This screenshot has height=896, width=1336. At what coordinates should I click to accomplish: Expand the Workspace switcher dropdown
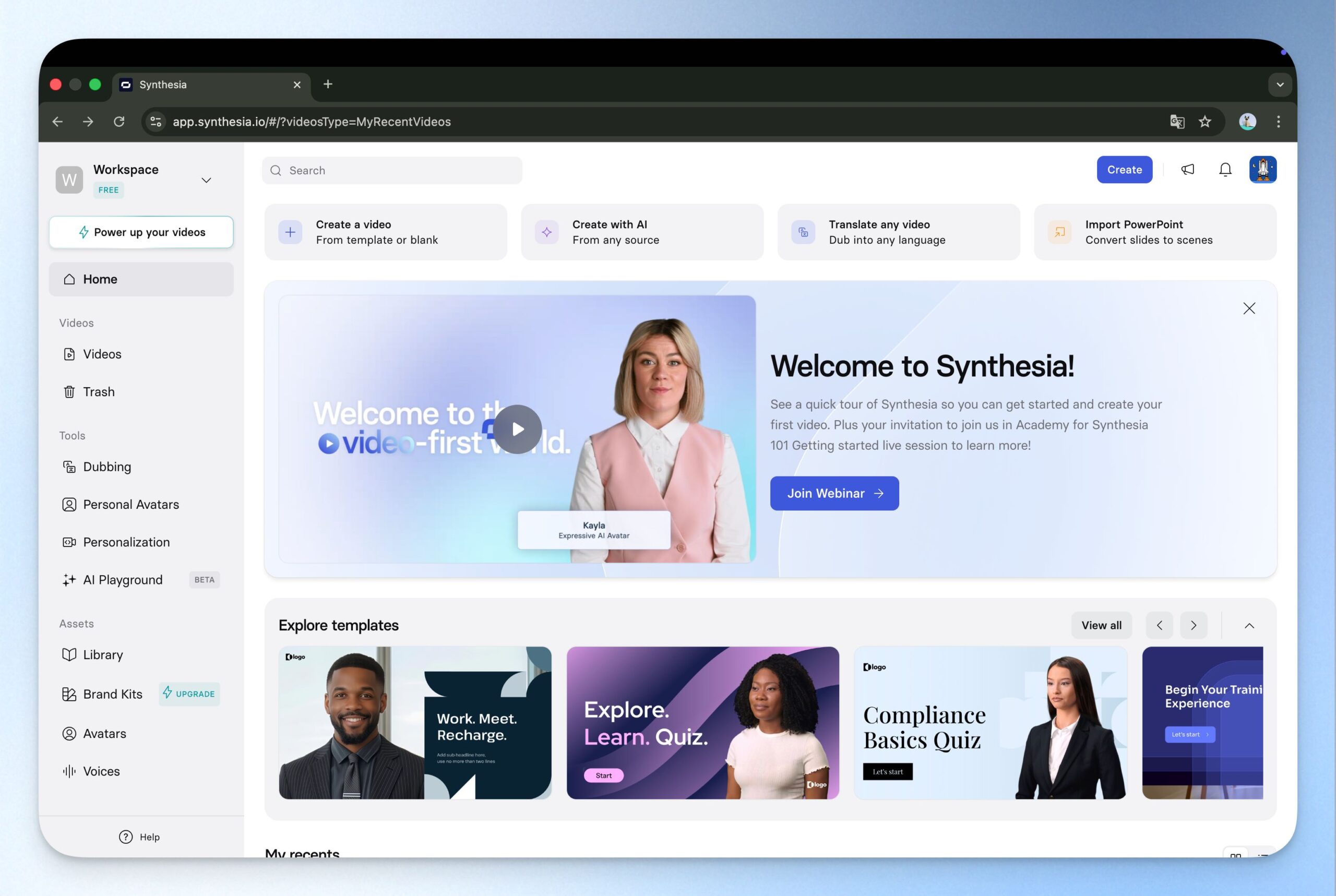pos(206,180)
